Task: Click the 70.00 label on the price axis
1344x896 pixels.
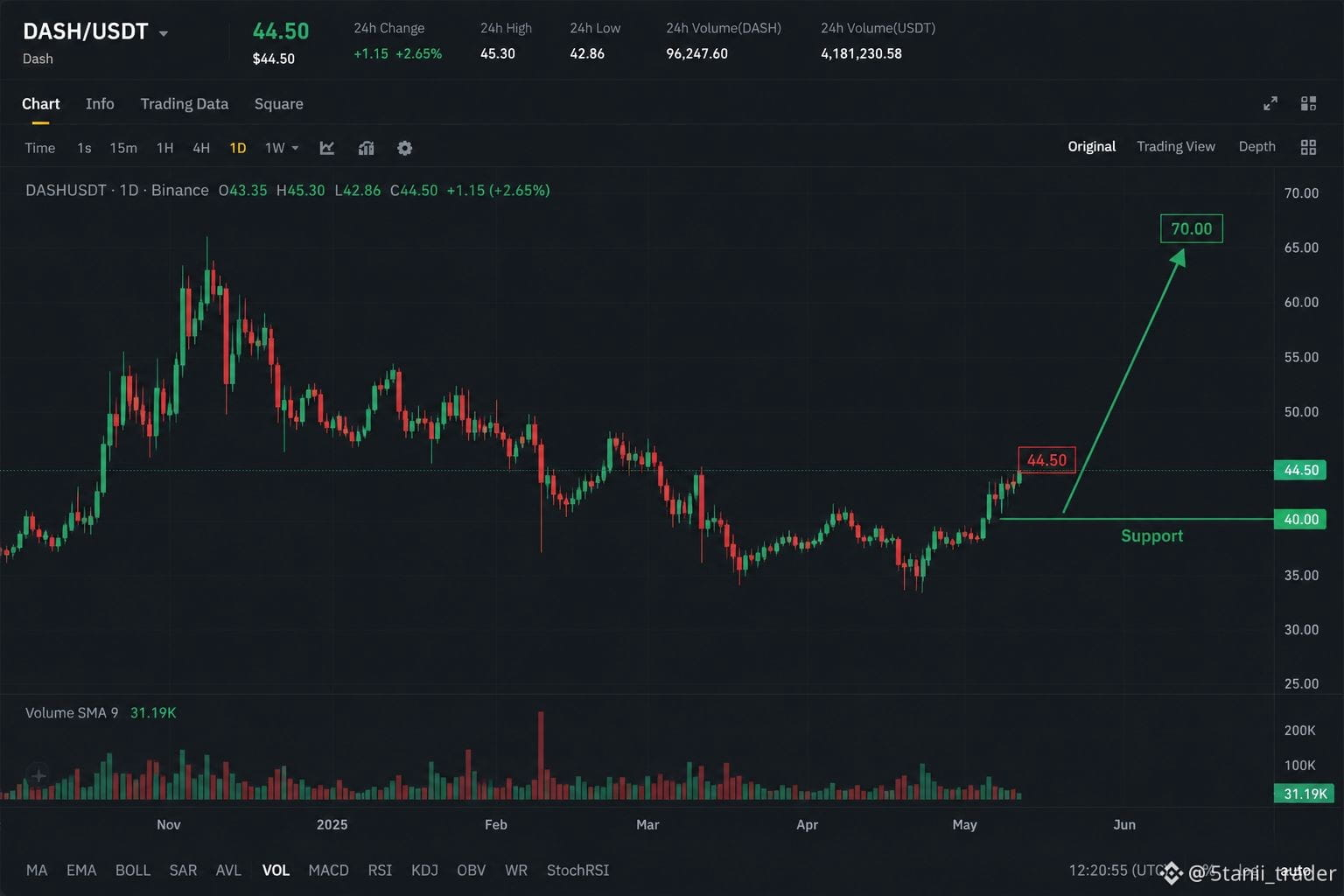Action: [x=1301, y=193]
